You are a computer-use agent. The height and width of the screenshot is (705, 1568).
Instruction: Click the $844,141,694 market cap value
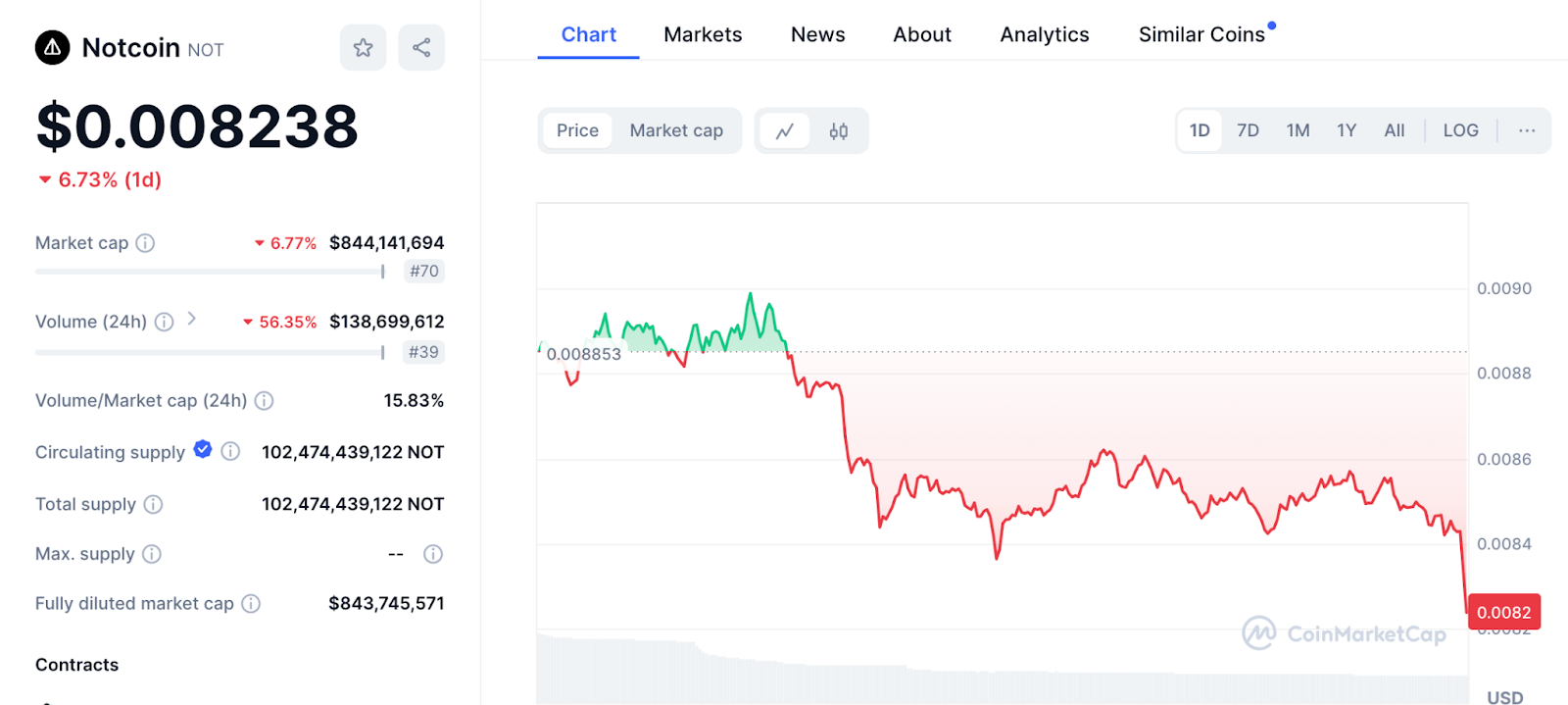coord(386,242)
